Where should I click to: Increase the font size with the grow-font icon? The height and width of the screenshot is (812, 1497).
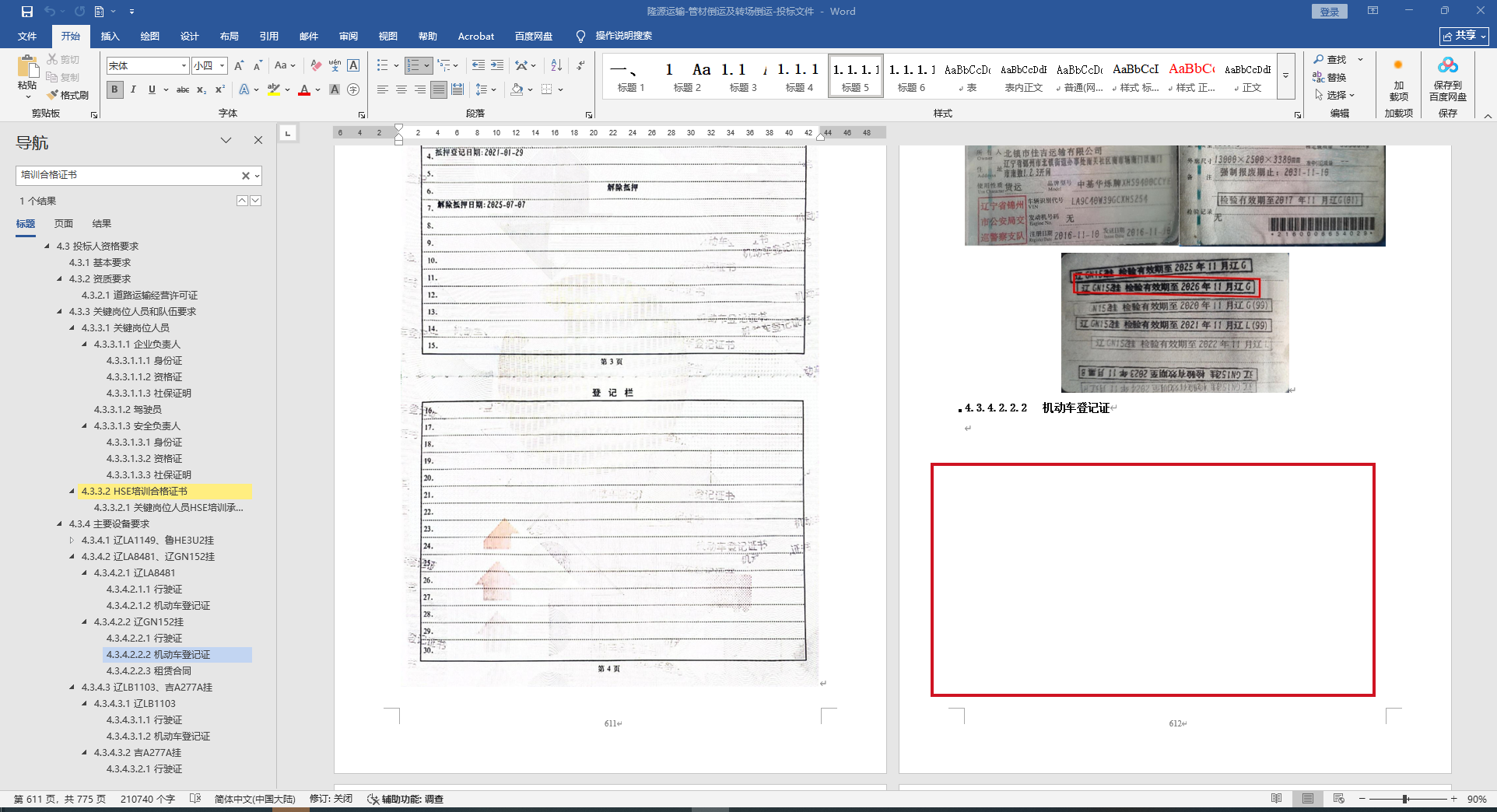pos(239,65)
